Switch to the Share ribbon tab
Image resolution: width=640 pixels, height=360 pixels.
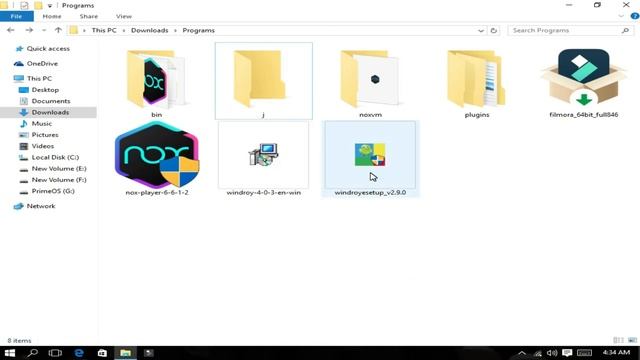click(x=89, y=16)
